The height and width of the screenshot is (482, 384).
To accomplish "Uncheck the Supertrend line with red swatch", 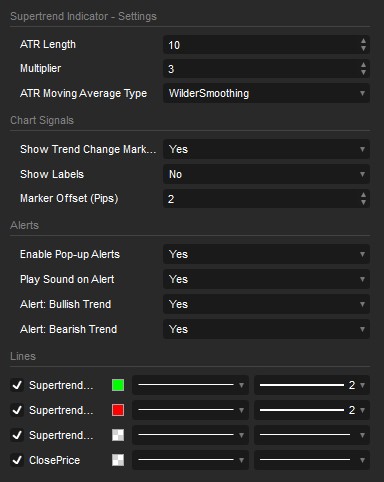I will coord(17,410).
